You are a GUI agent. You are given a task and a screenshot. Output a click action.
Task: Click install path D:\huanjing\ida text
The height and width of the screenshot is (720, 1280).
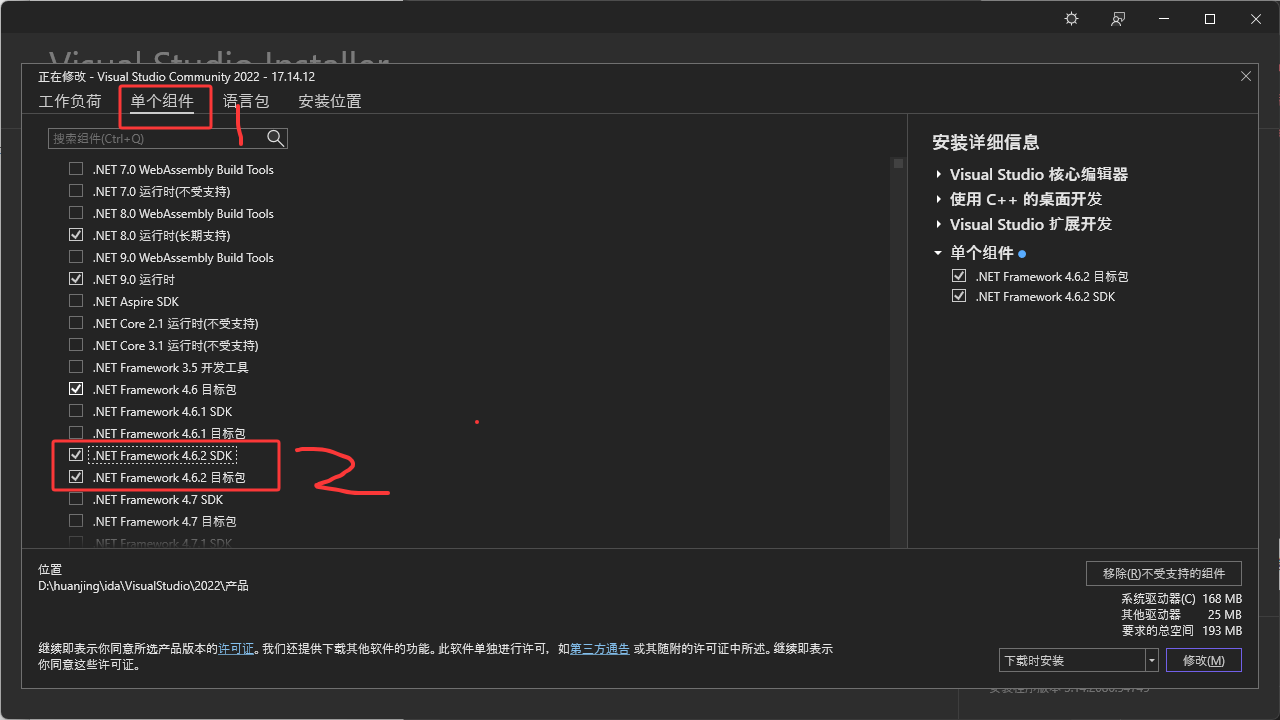[143, 586]
